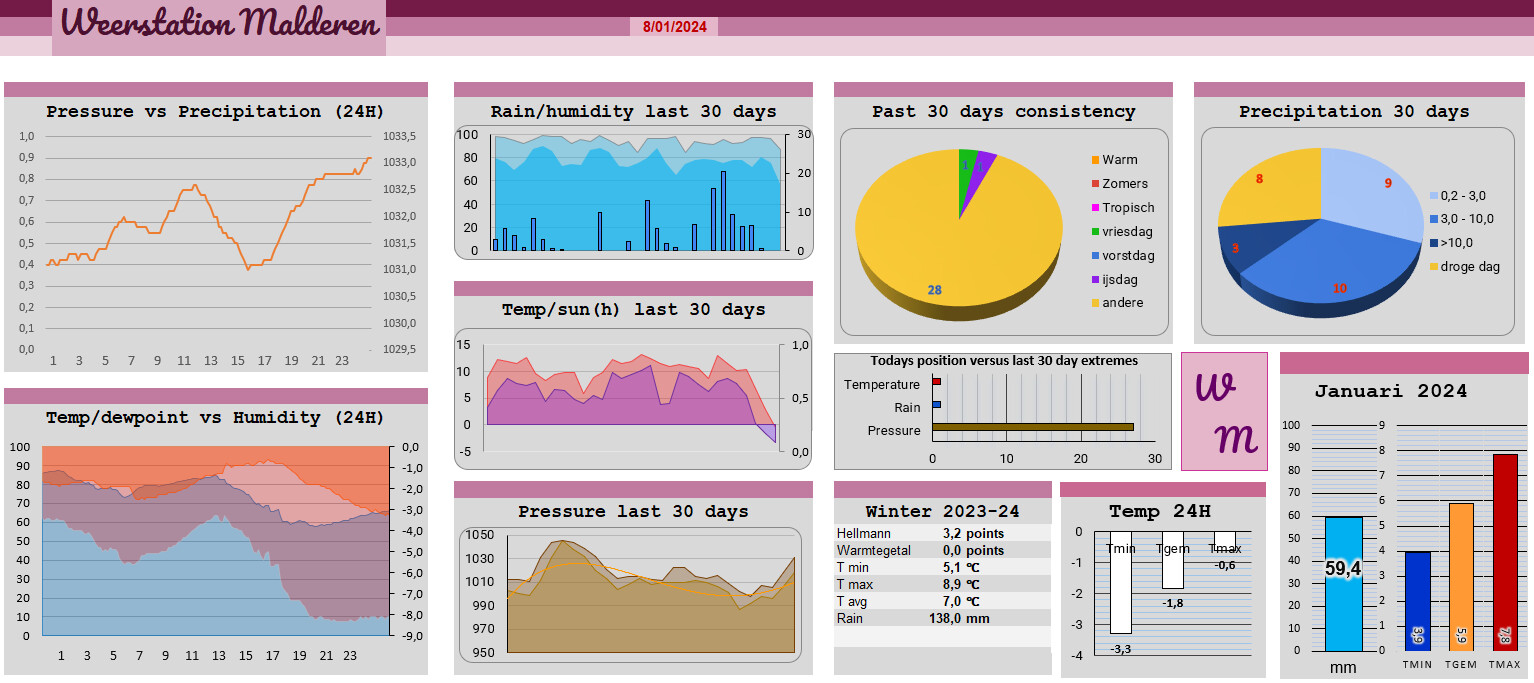This screenshot has width=1534, height=683.
Task: Click the date 8/01/2024 in header
Action: [x=674, y=27]
